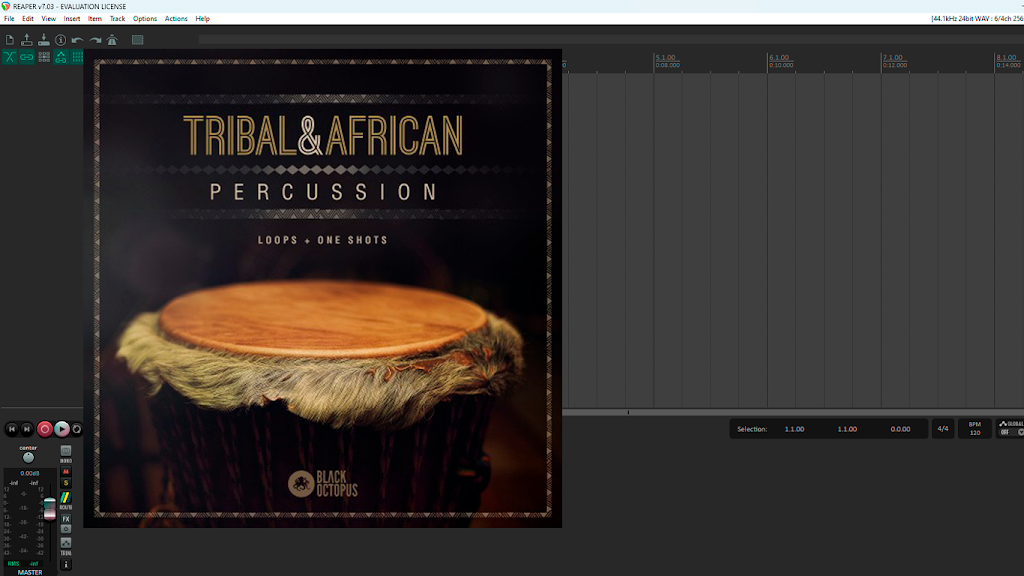Click the Record button
This screenshot has width=1024, height=576.
click(x=44, y=429)
